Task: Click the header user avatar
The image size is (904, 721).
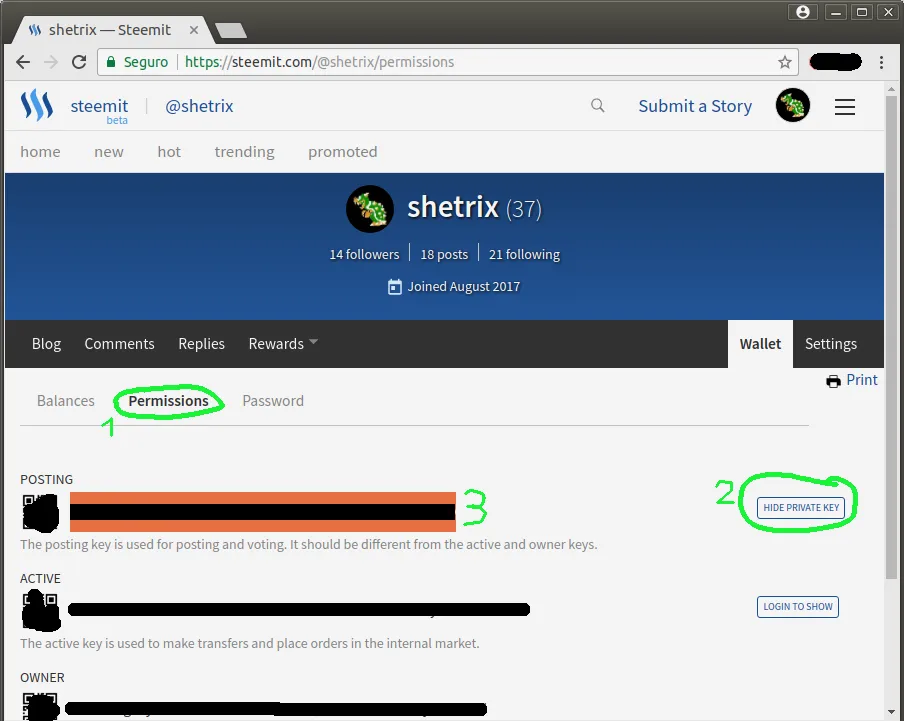Action: (793, 105)
